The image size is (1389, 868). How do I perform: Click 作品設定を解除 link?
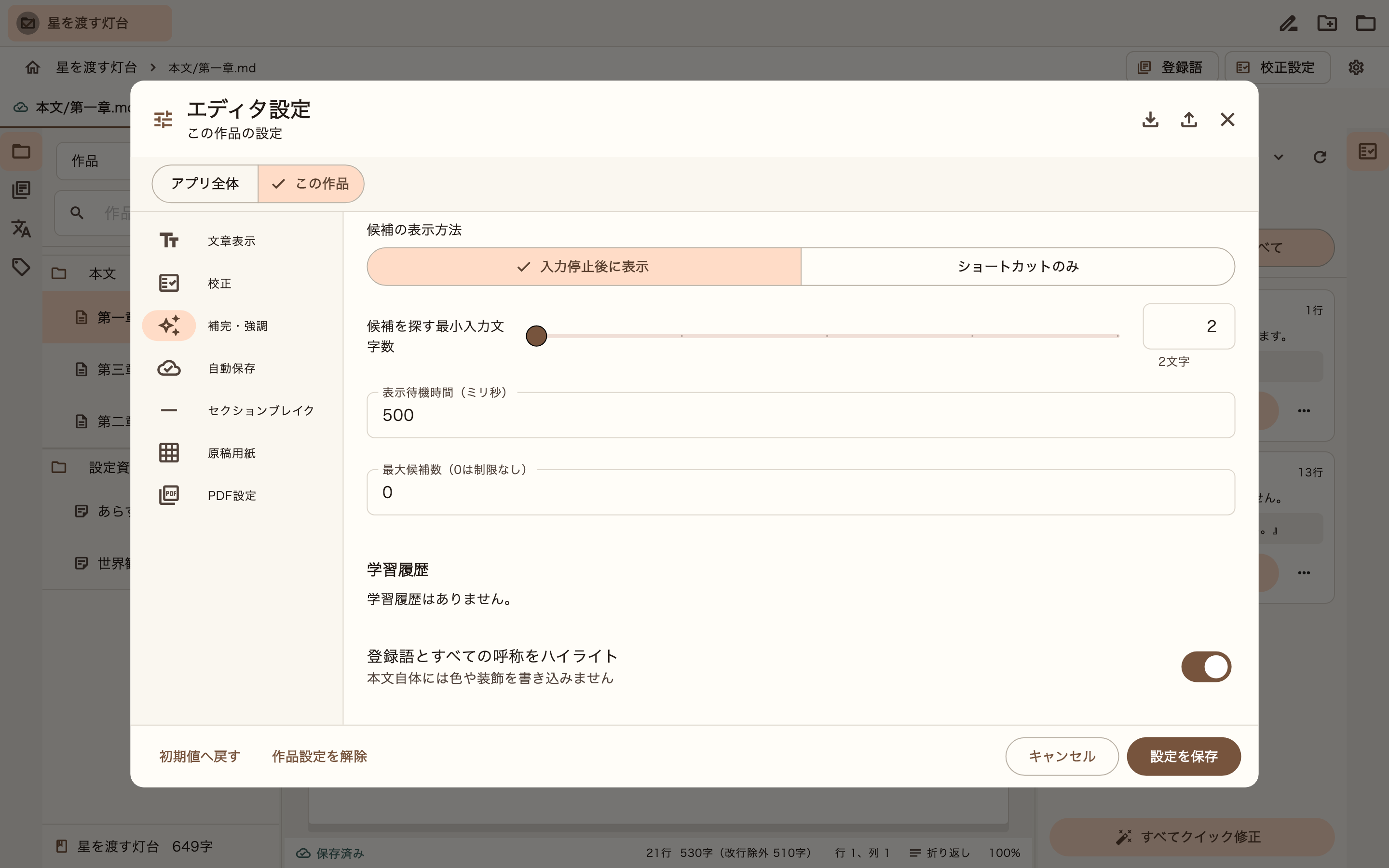[319, 756]
